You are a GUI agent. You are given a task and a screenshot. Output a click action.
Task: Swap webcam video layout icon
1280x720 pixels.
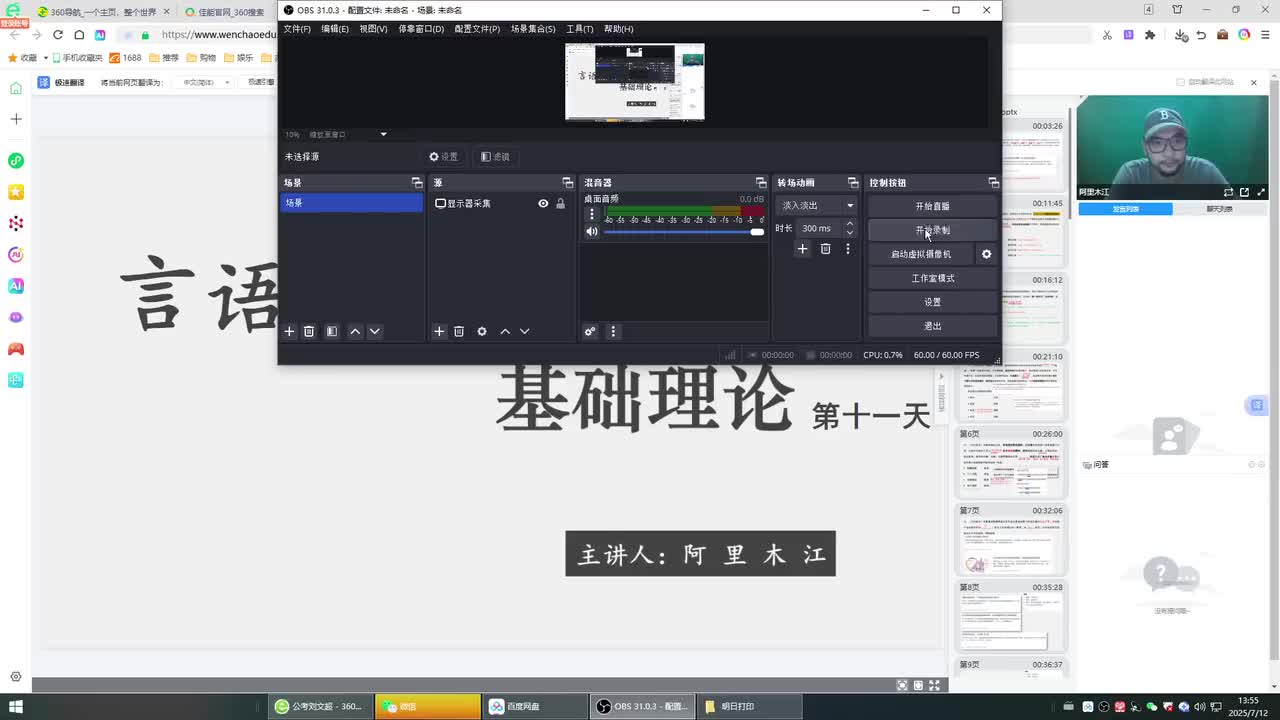pyautogui.click(x=1228, y=192)
